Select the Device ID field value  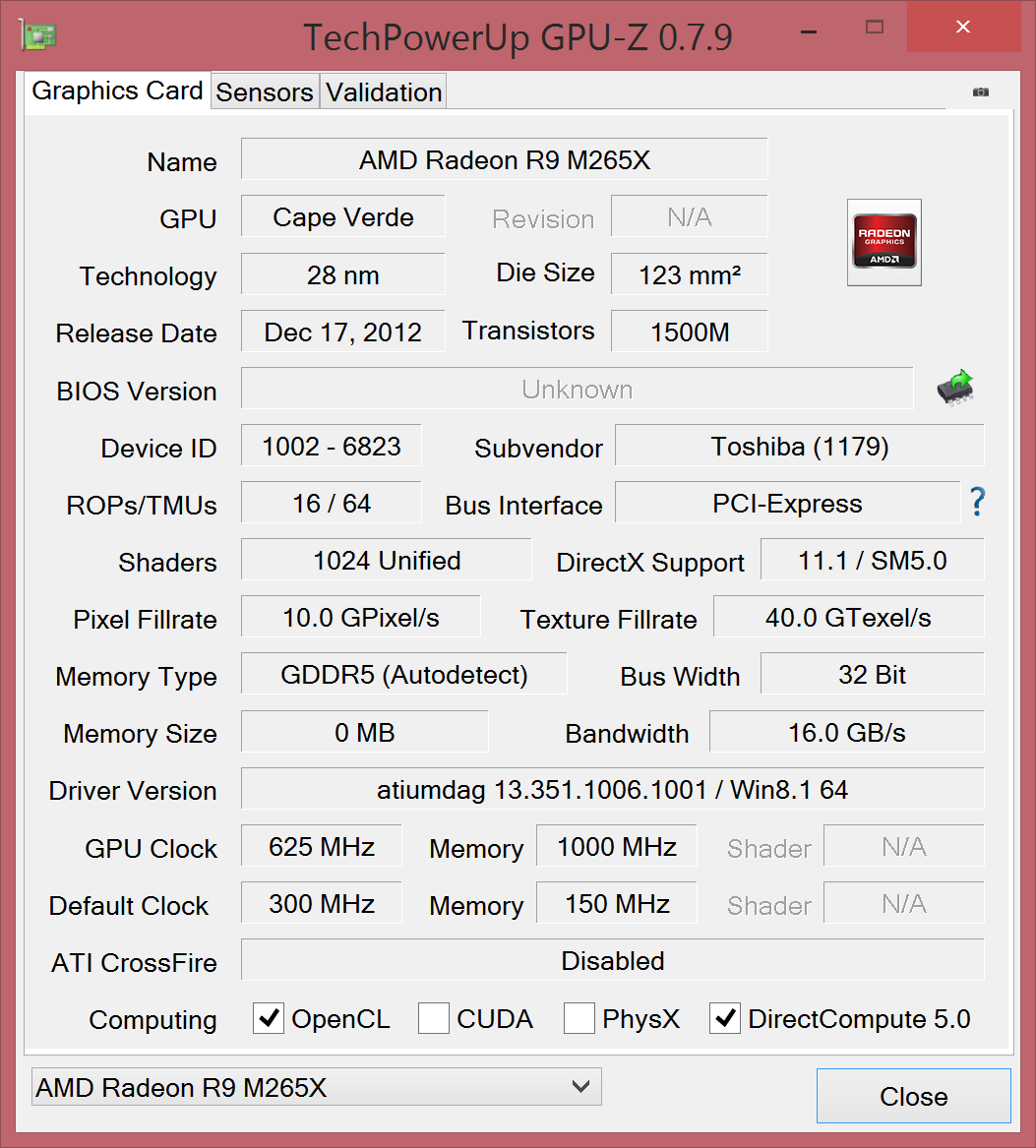click(x=332, y=447)
